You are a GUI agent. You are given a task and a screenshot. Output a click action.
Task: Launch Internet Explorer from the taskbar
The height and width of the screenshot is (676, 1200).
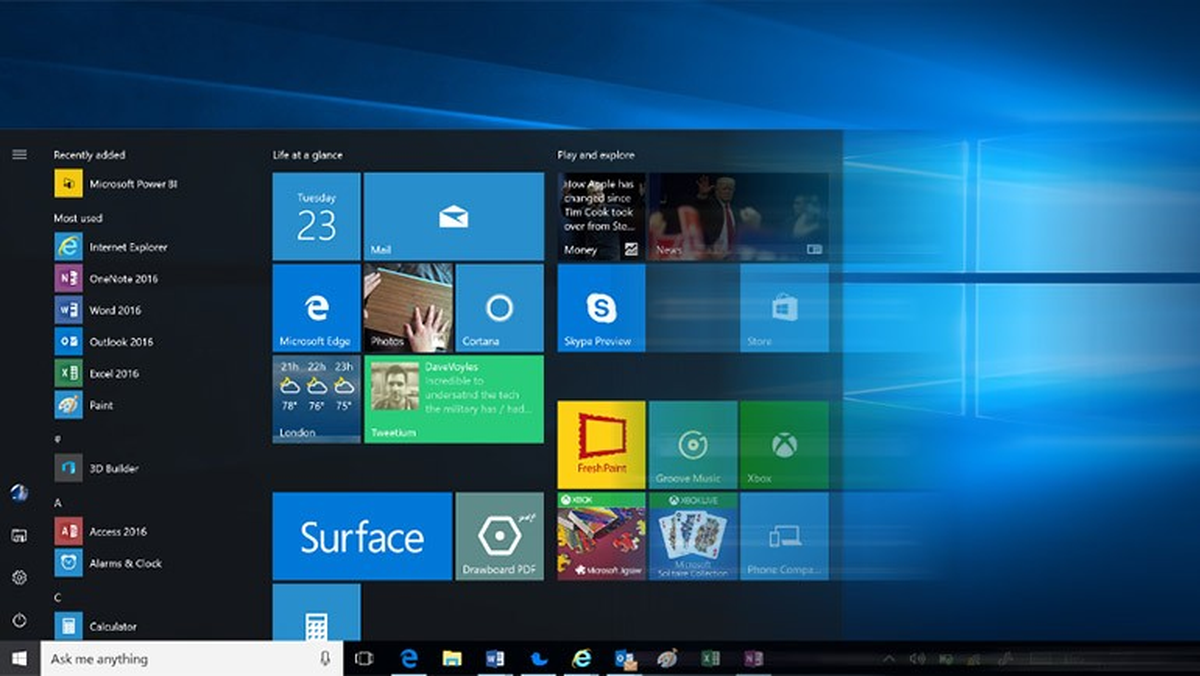click(581, 659)
